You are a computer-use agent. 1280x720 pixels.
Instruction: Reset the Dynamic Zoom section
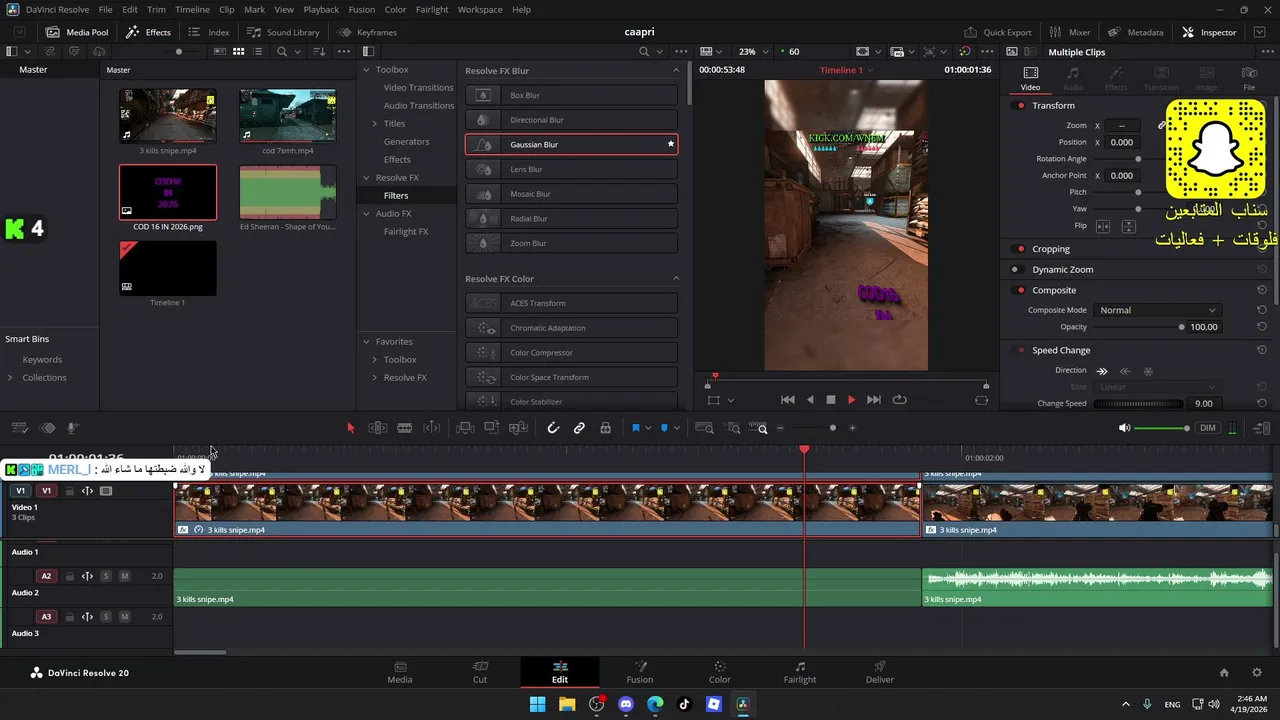coord(1262,269)
